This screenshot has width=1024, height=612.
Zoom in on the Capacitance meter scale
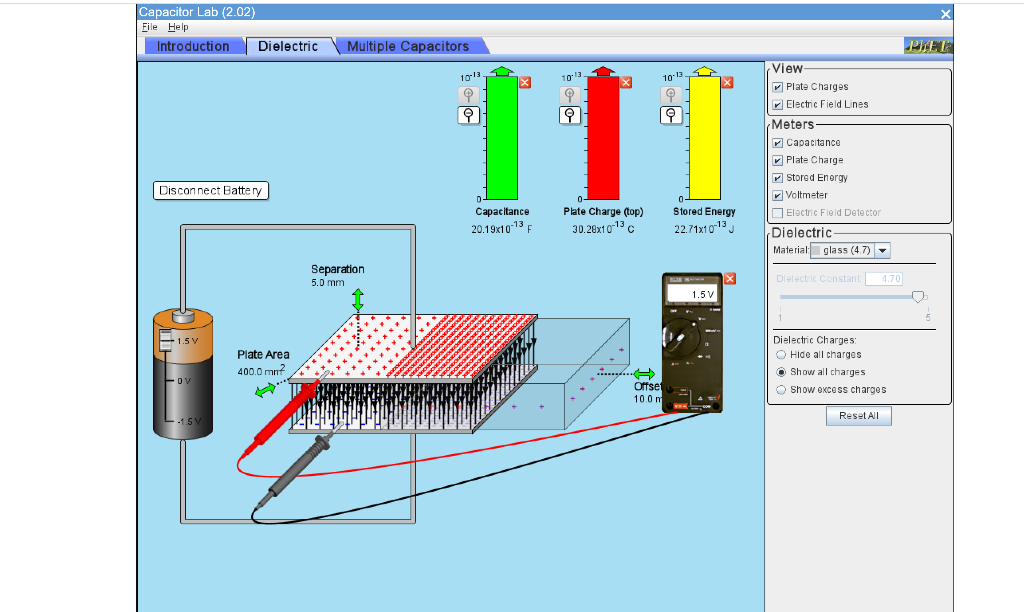tap(469, 94)
